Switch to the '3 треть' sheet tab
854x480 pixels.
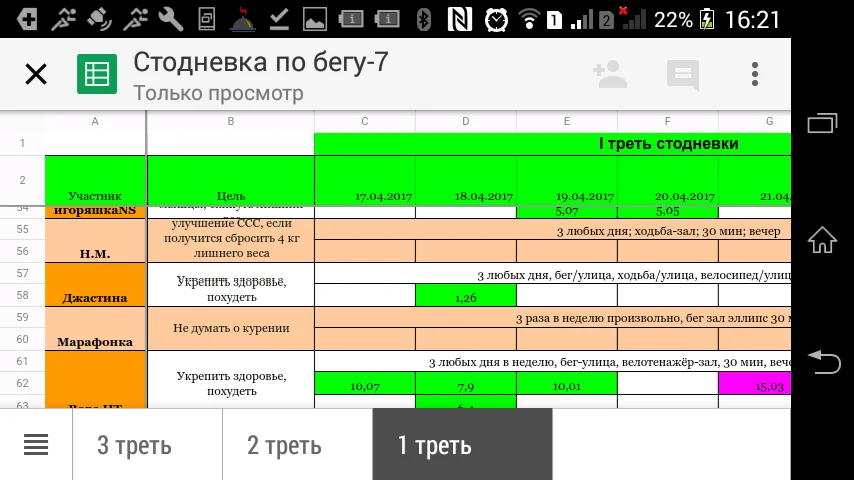click(x=147, y=445)
